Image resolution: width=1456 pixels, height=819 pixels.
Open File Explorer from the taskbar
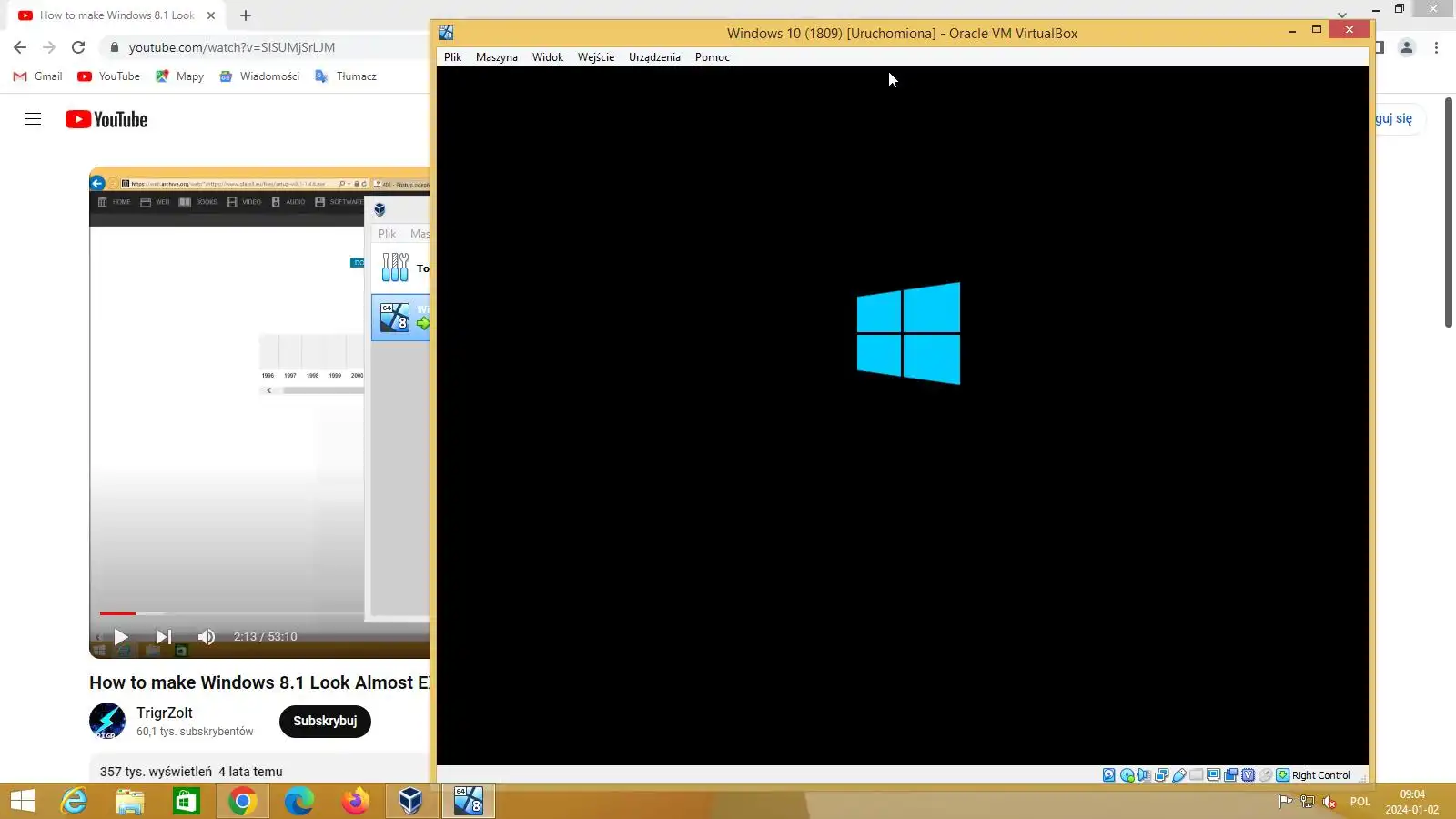[x=130, y=801]
